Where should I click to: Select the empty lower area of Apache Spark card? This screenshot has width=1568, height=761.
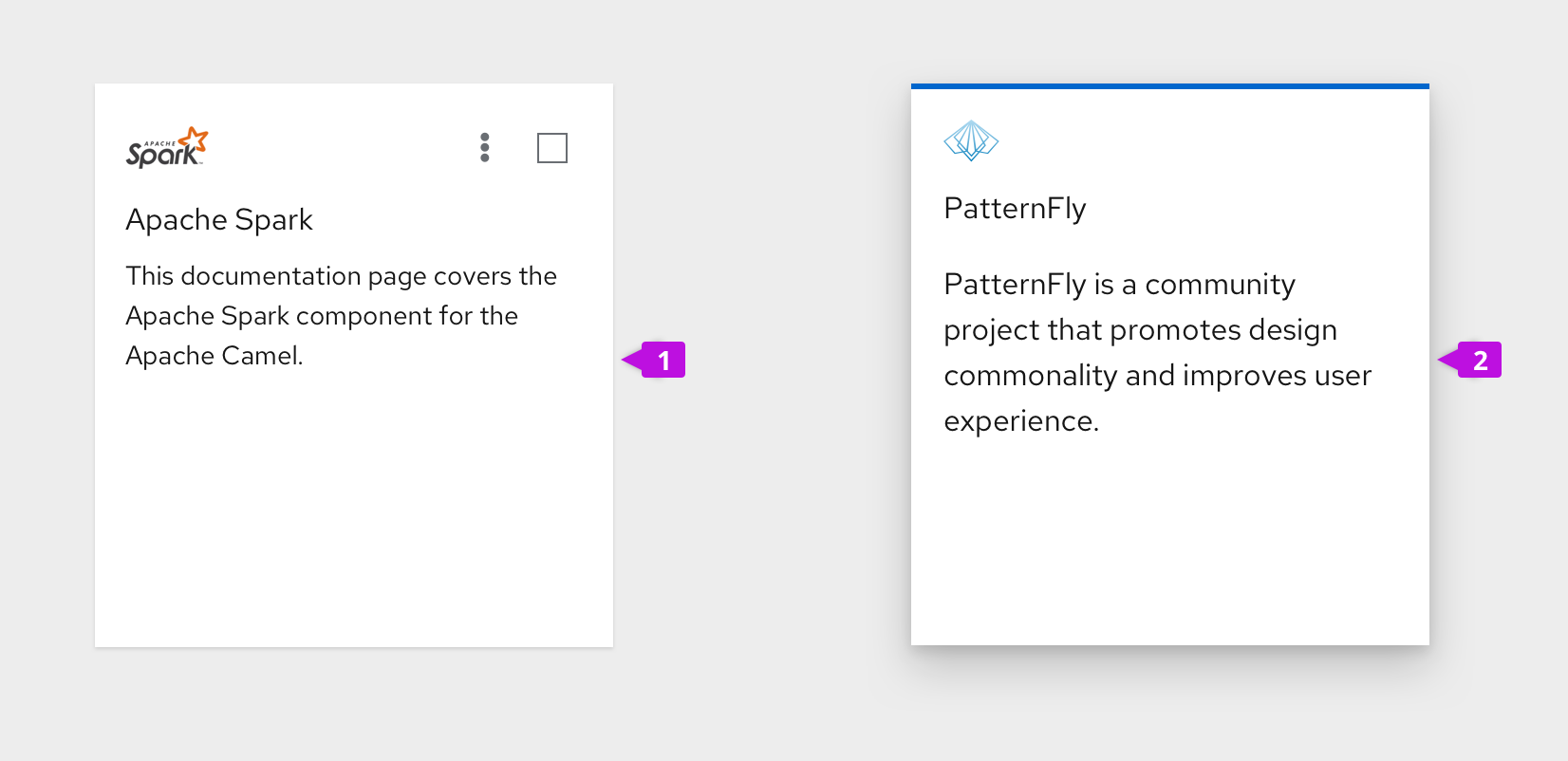pyautogui.click(x=354, y=512)
